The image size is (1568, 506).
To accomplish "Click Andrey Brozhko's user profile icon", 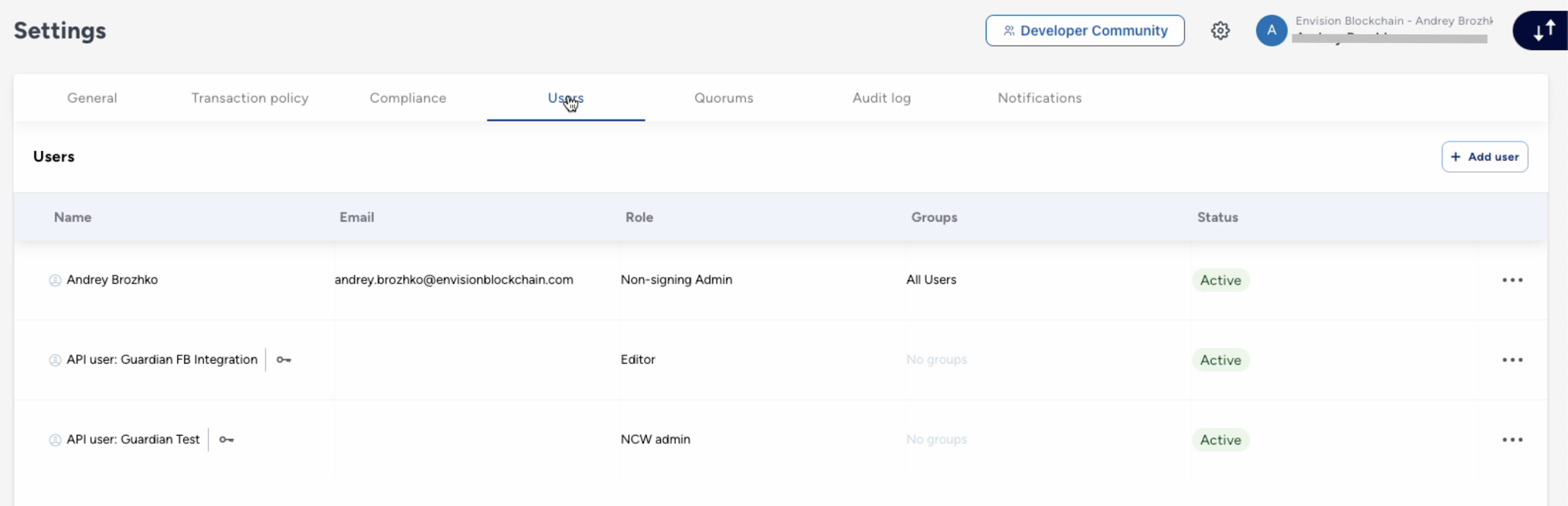I will [x=55, y=280].
